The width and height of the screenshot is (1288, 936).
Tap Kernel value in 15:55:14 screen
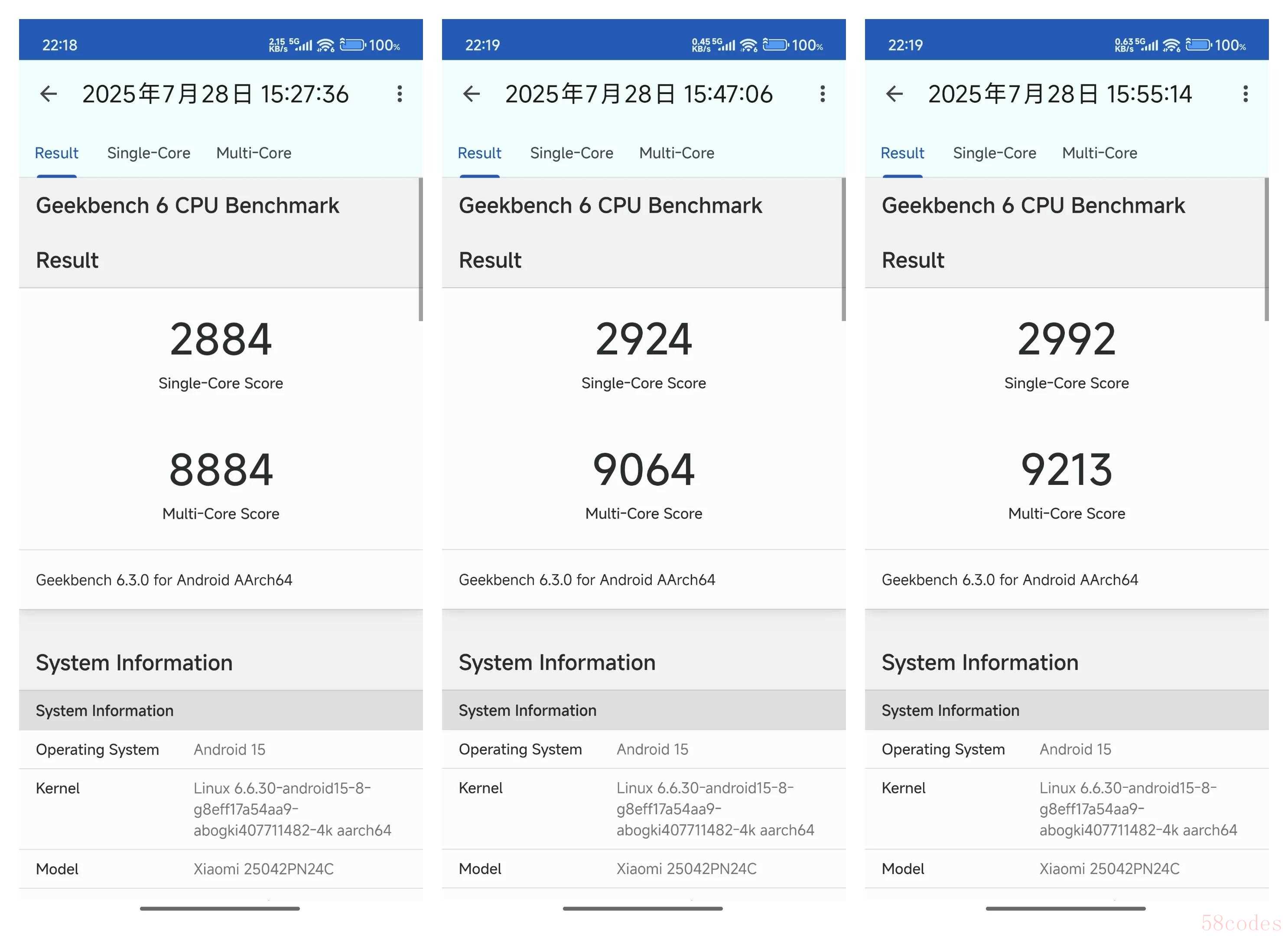(x=1138, y=809)
